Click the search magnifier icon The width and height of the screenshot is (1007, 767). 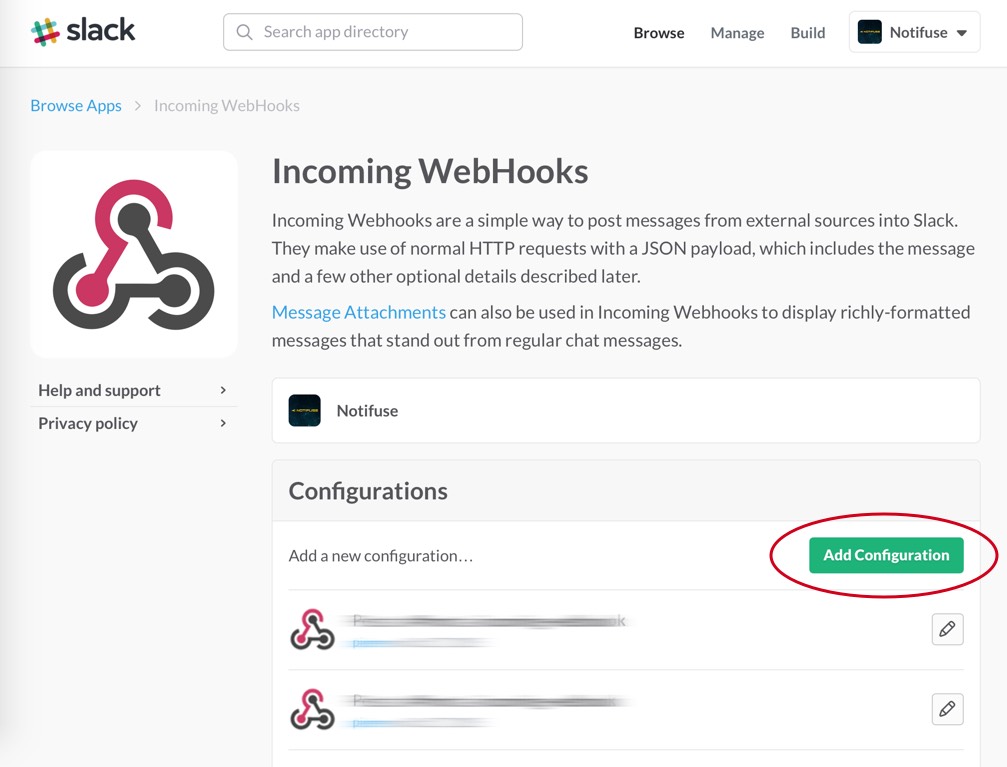coord(244,32)
